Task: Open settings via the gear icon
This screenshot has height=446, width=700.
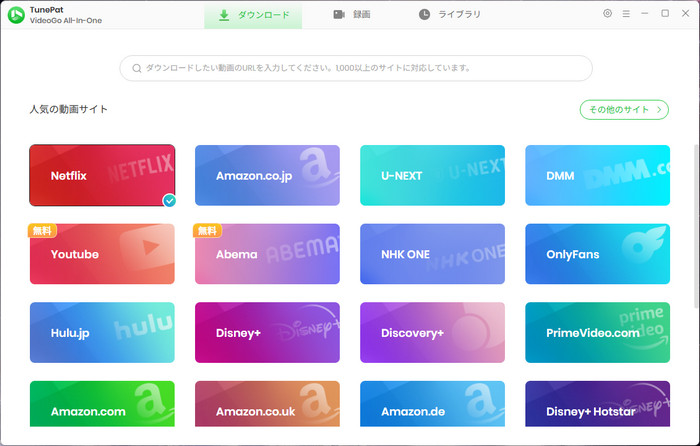Action: coord(607,13)
